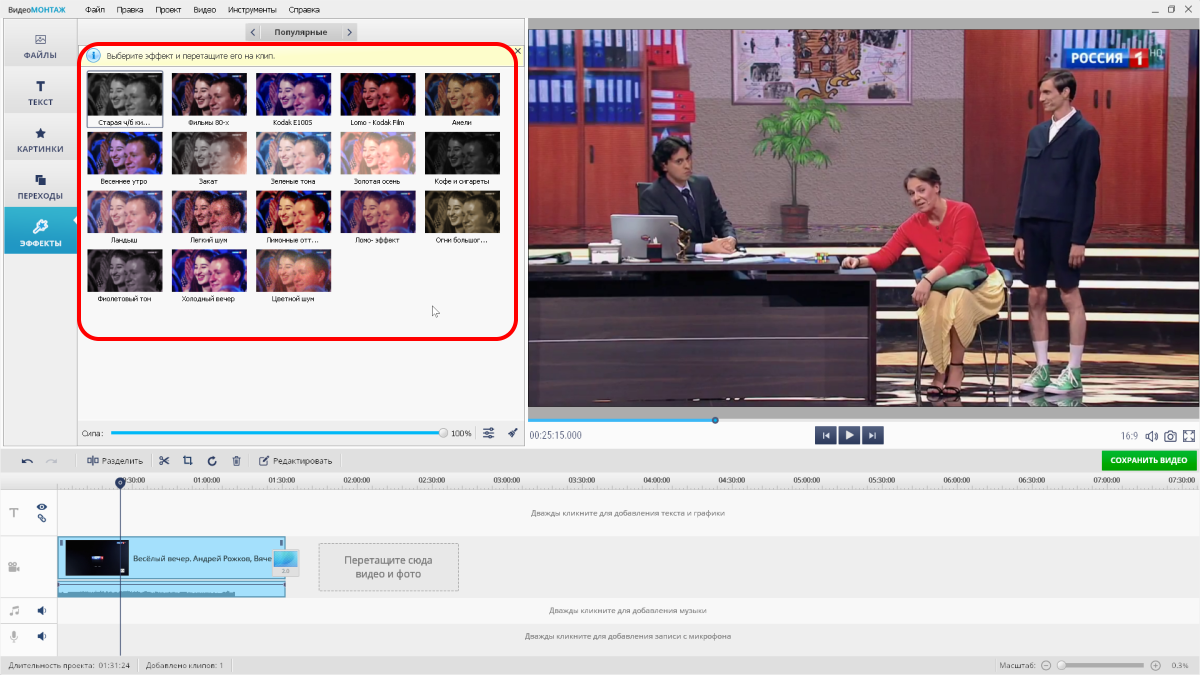This screenshot has width=1200, height=675.
Task: Toggle preview volume speaker icon
Action: coord(1151,436)
